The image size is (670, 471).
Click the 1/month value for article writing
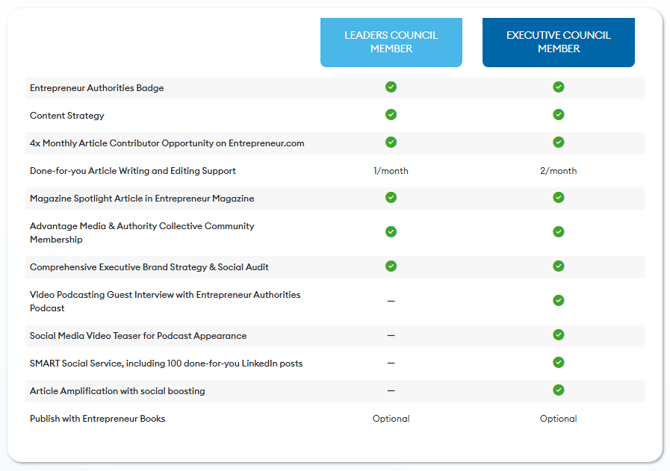point(391,171)
